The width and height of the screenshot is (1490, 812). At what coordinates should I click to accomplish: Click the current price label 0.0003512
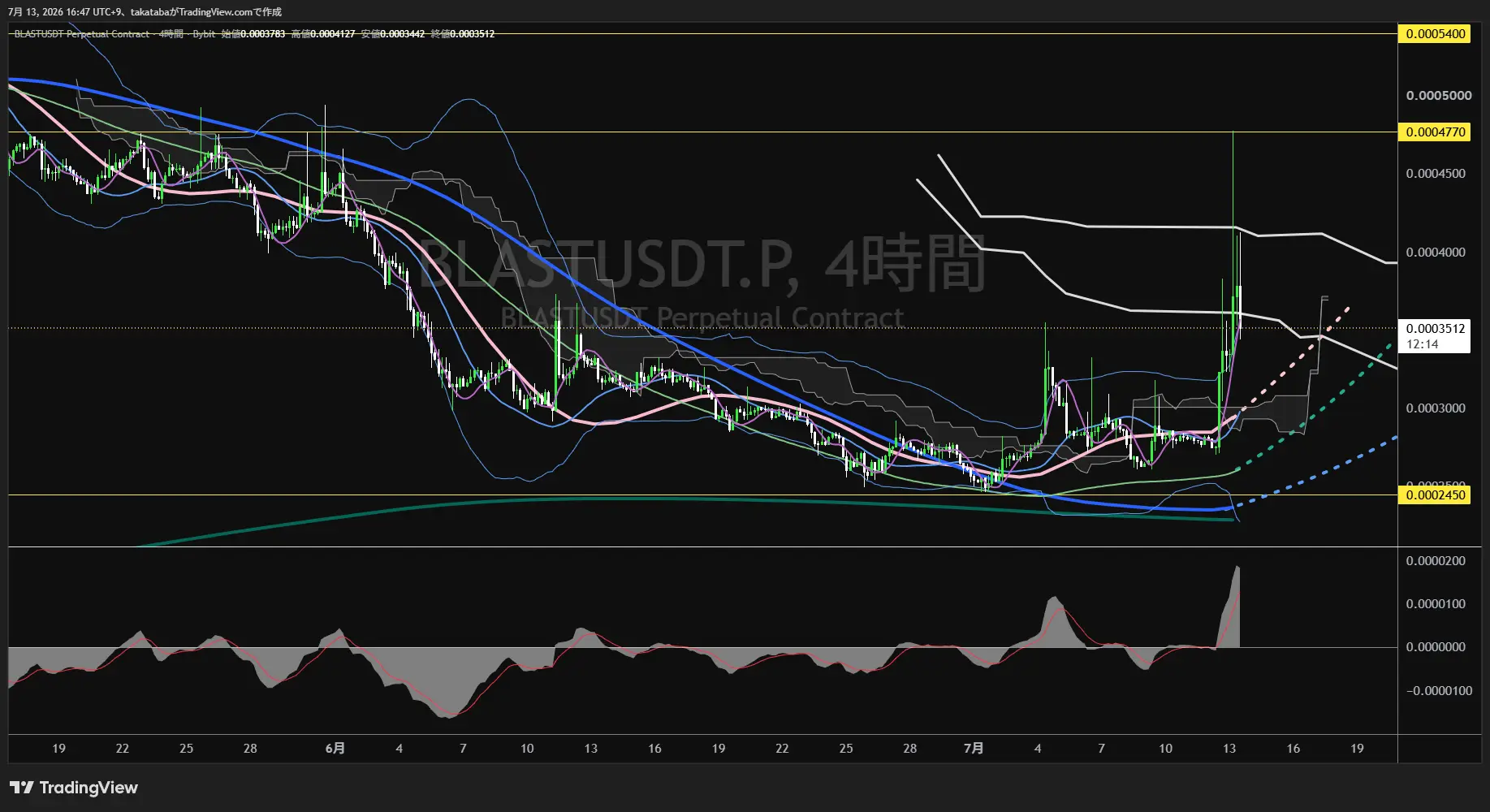[x=1435, y=329]
